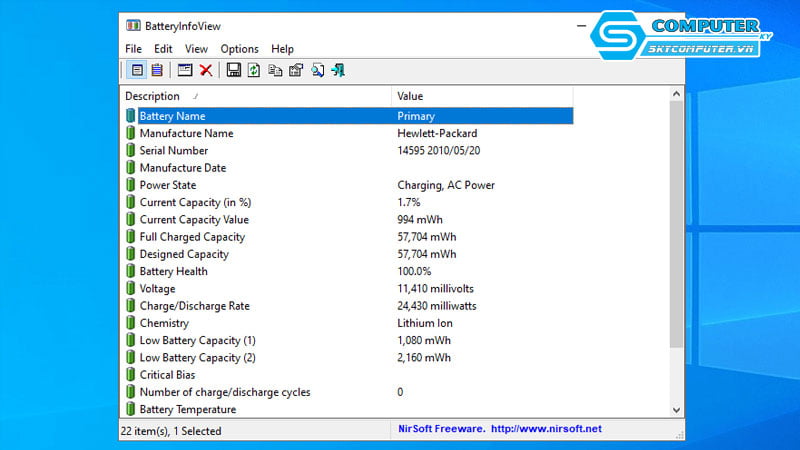Click the Exit toolbar icon

[x=339, y=70]
